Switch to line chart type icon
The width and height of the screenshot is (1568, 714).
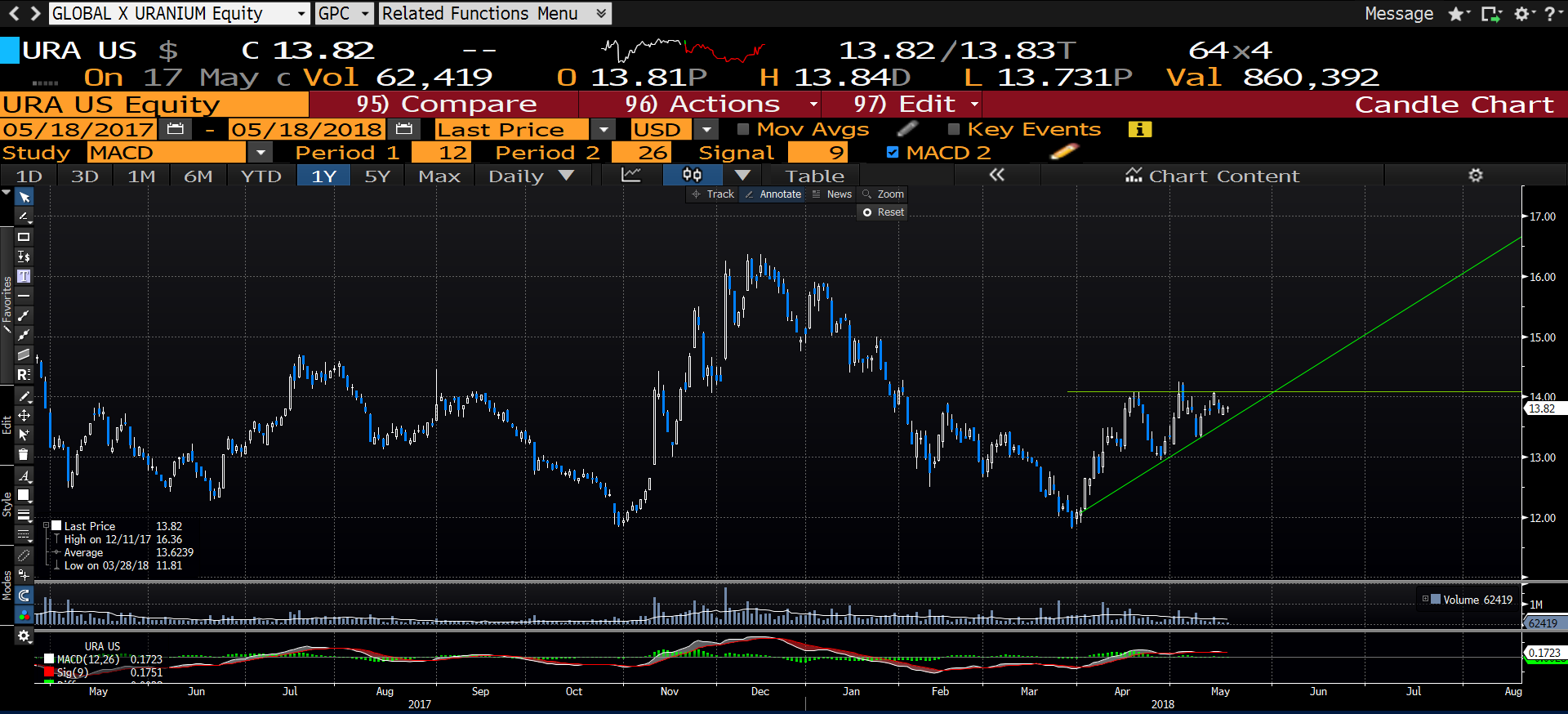630,175
